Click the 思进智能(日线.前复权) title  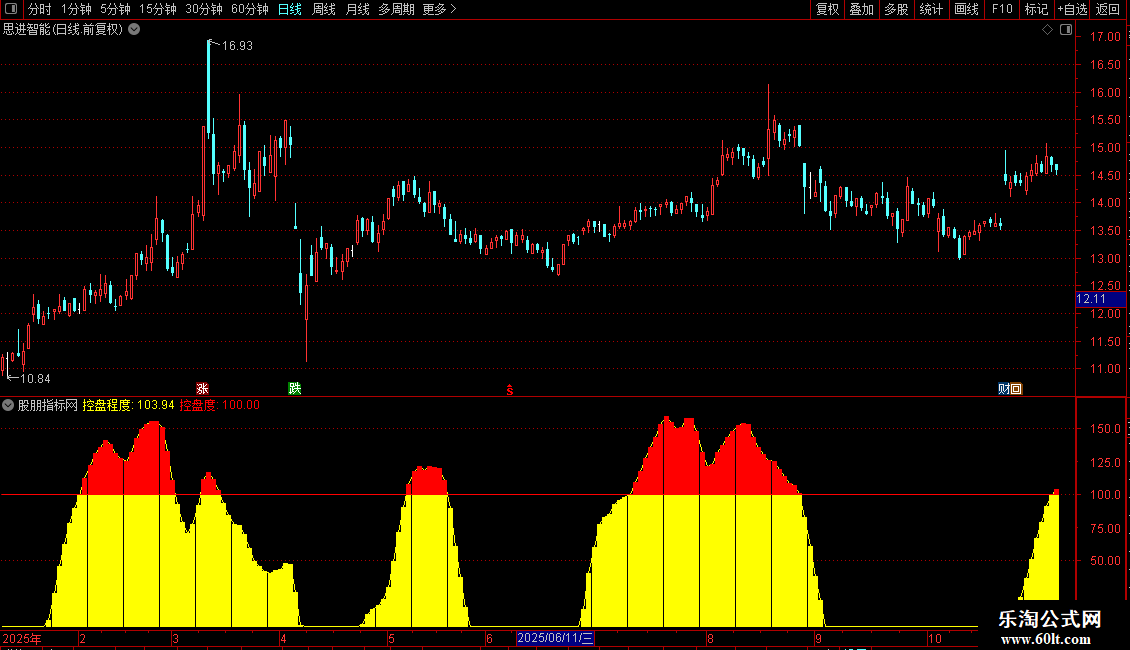tap(63, 30)
